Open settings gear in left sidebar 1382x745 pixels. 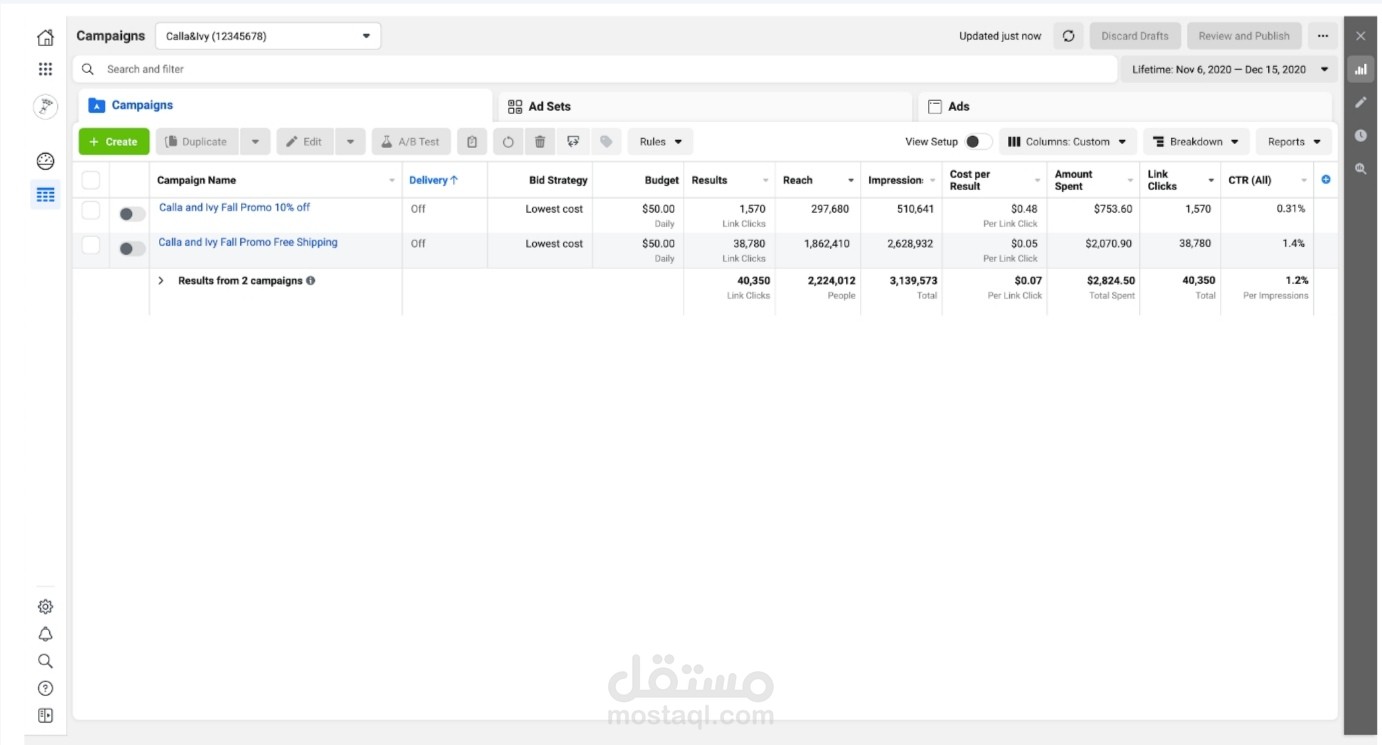click(x=45, y=607)
